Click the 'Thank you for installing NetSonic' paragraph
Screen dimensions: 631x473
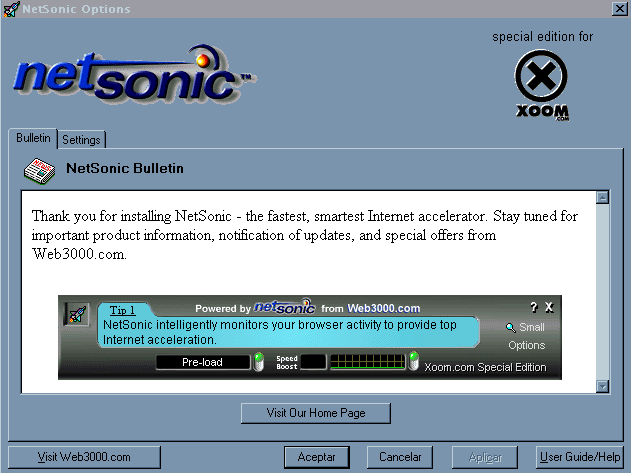tap(305, 235)
